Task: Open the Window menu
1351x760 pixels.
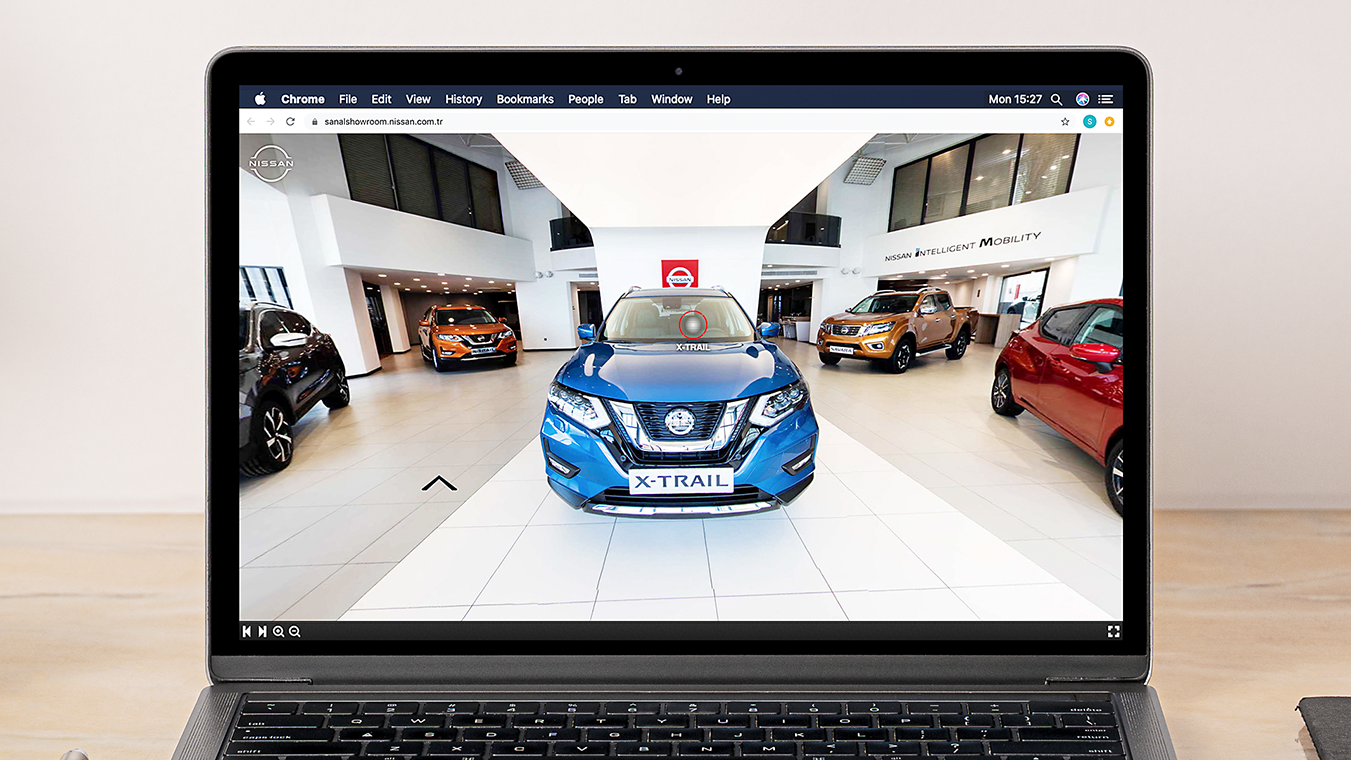Action: pyautogui.click(x=672, y=99)
